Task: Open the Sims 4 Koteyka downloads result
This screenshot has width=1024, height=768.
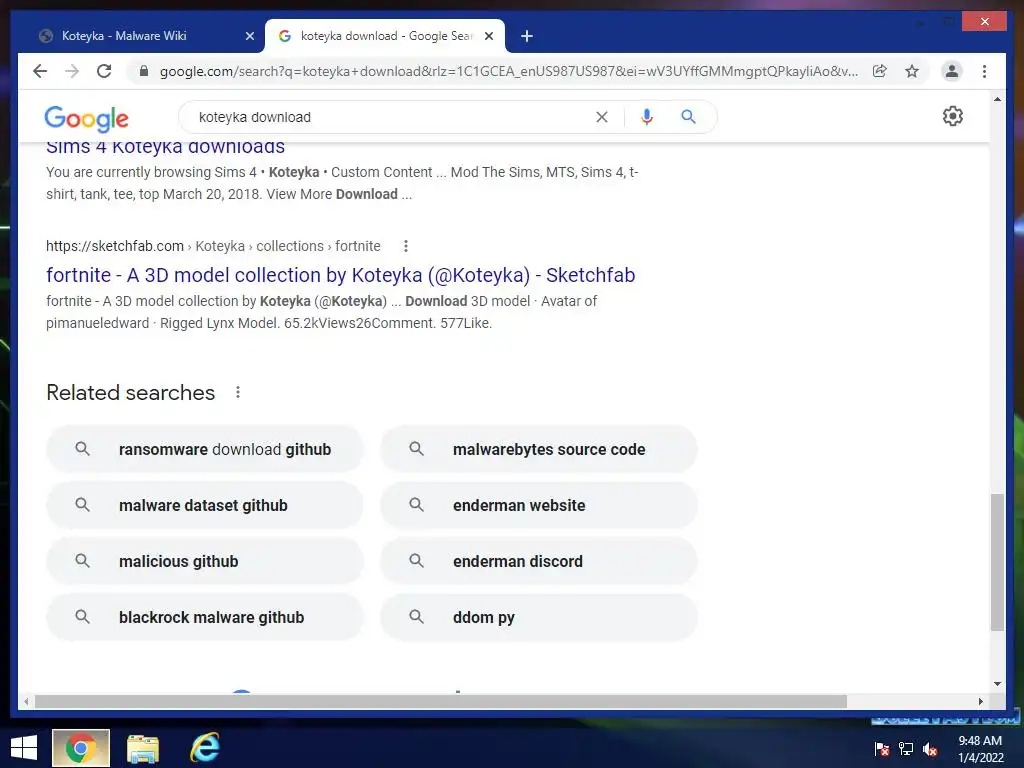Action: click(x=165, y=147)
